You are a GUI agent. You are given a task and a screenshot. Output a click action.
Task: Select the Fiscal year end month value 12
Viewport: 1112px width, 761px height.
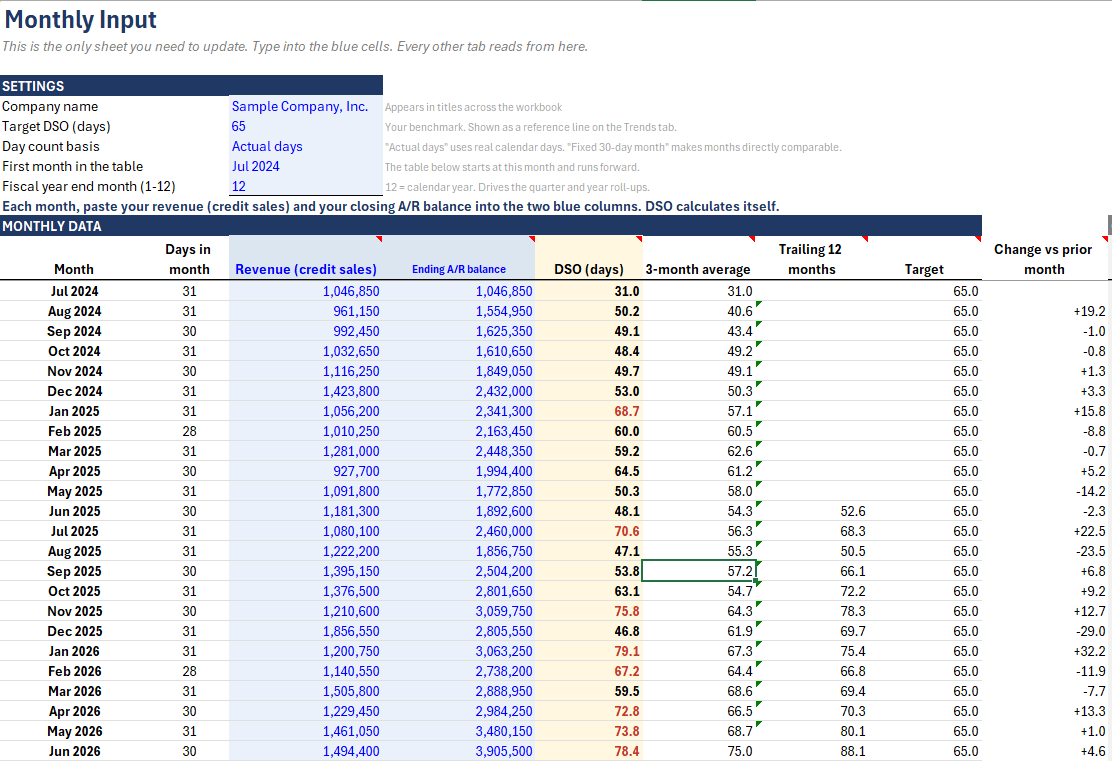[306, 186]
